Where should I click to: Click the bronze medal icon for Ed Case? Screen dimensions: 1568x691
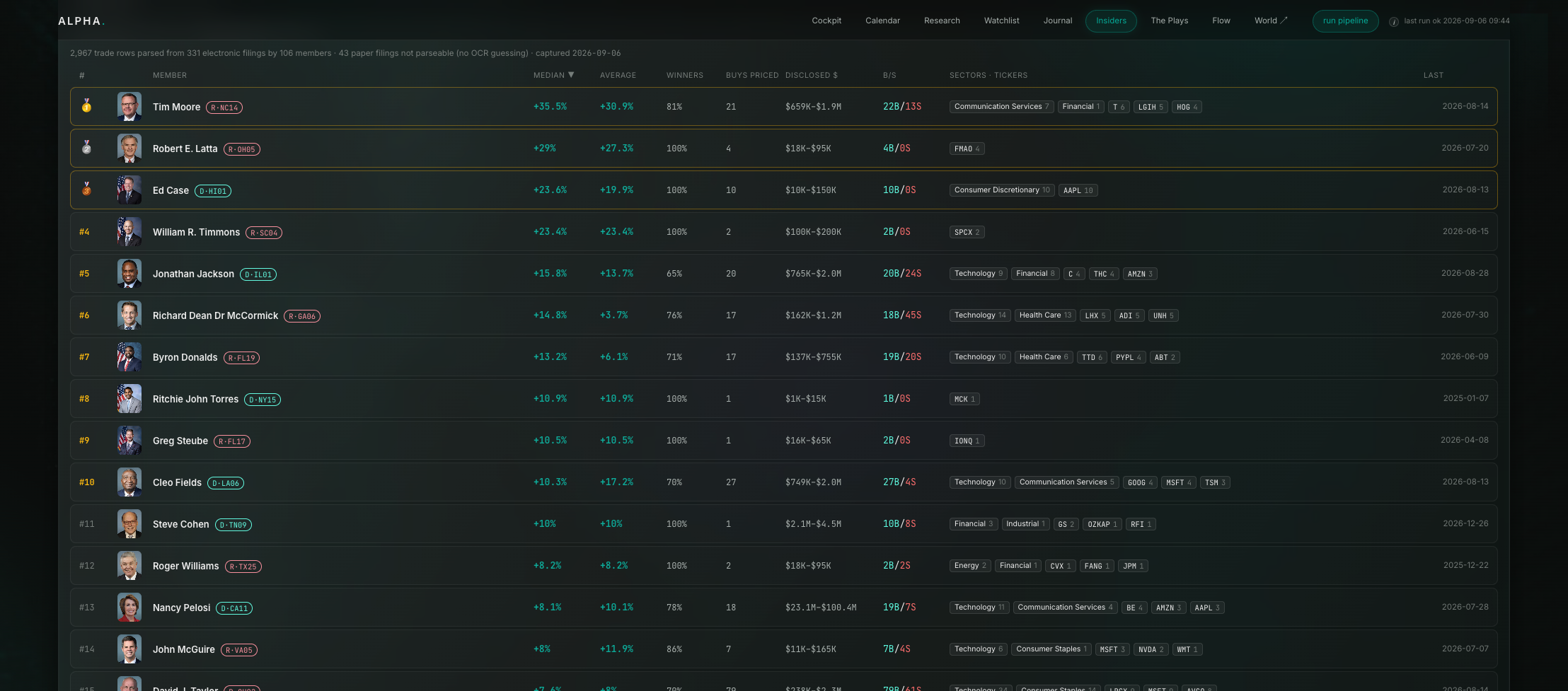tap(86, 190)
